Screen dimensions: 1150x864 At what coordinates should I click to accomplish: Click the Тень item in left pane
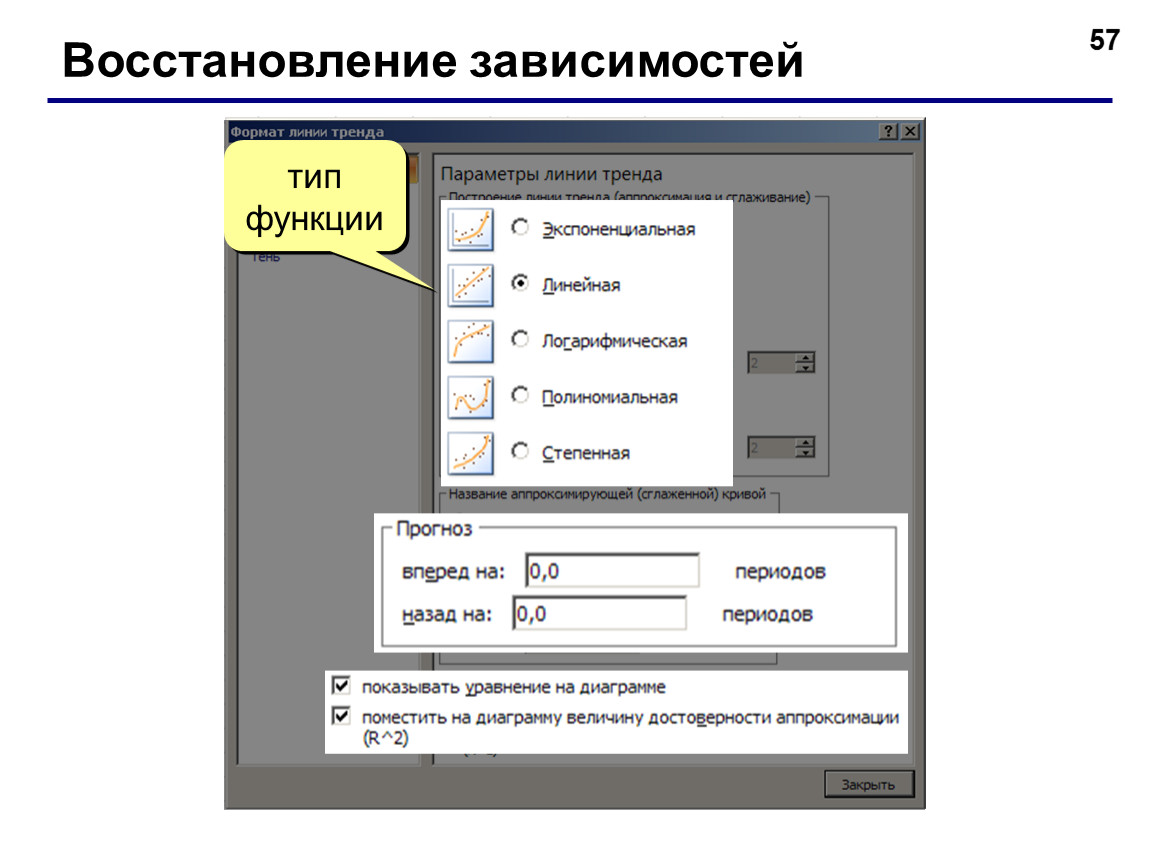(266, 257)
